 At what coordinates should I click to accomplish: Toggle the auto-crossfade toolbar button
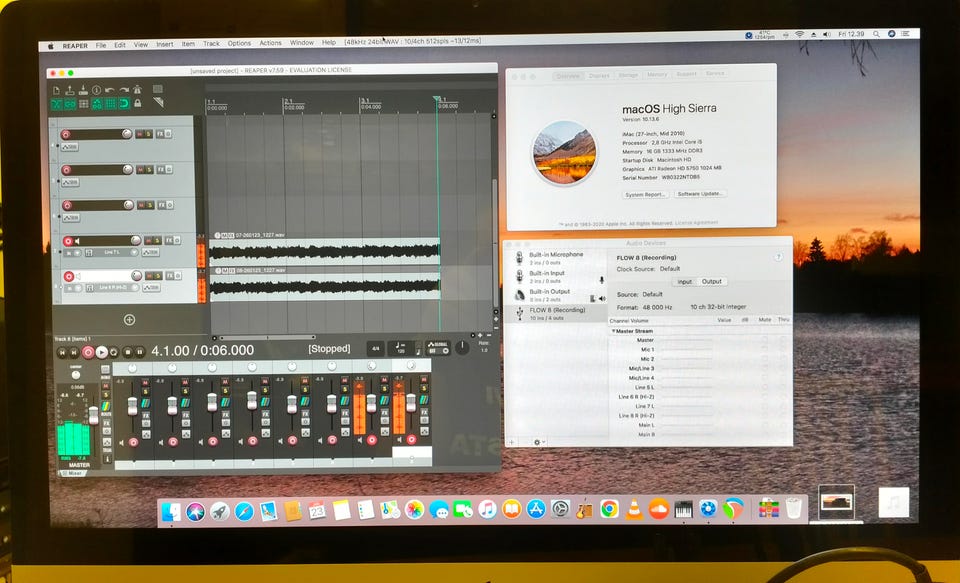(x=57, y=104)
